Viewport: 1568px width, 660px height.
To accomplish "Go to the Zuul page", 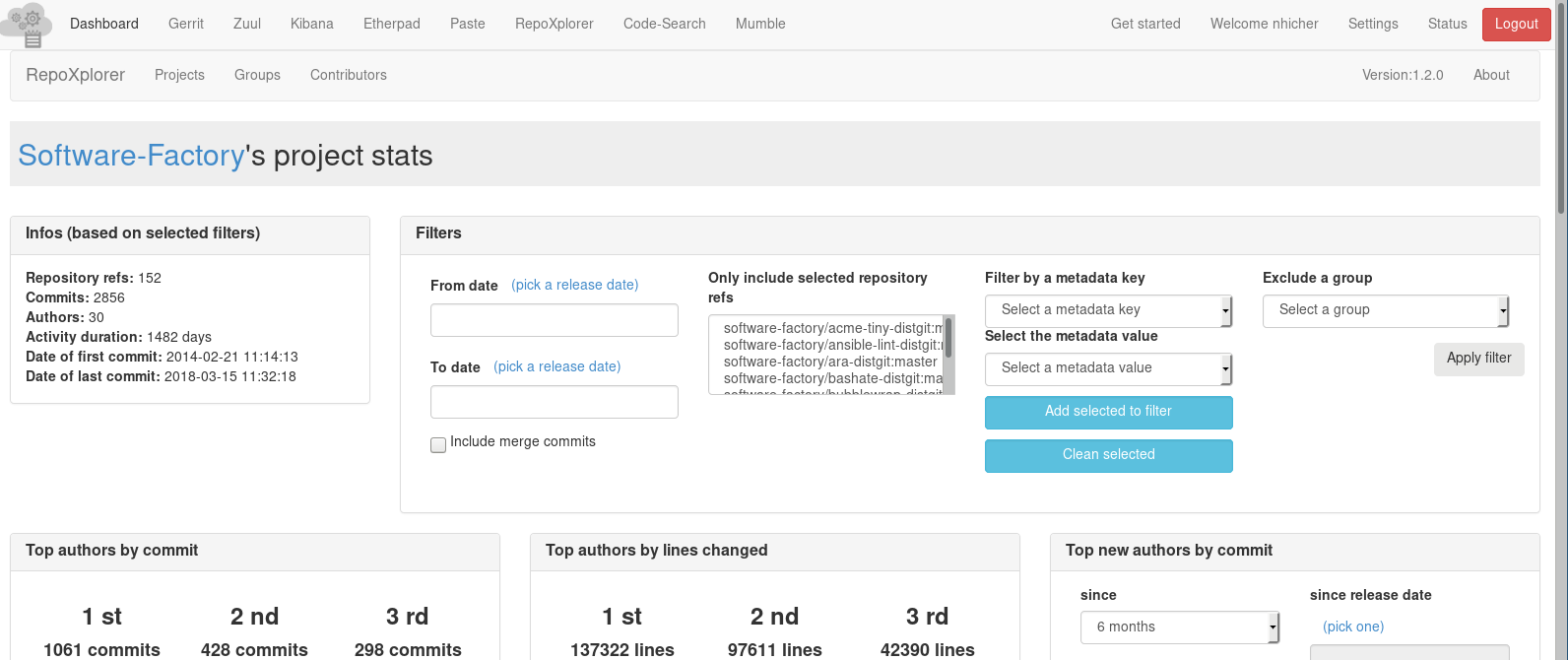I will [x=247, y=24].
